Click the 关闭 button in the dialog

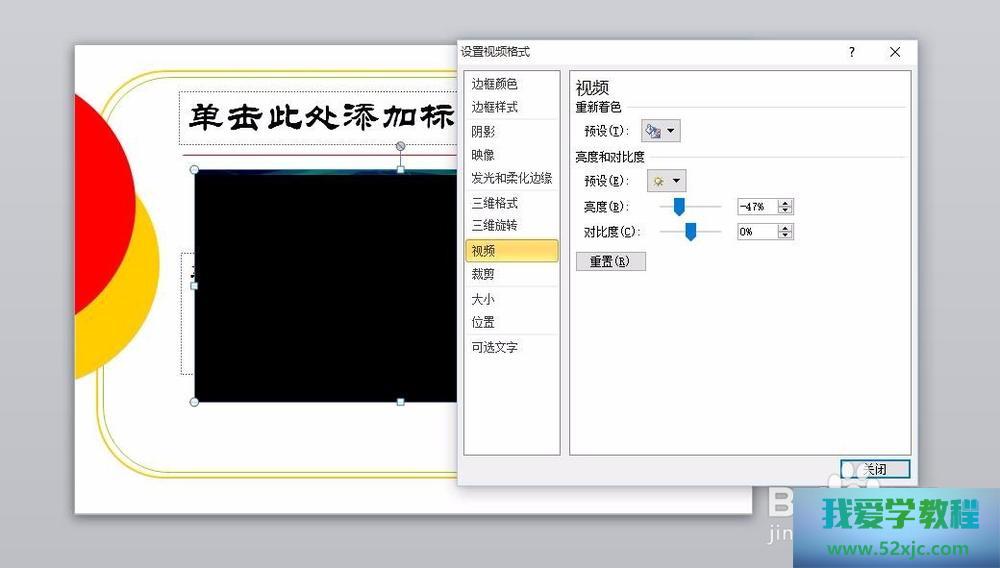tap(875, 469)
